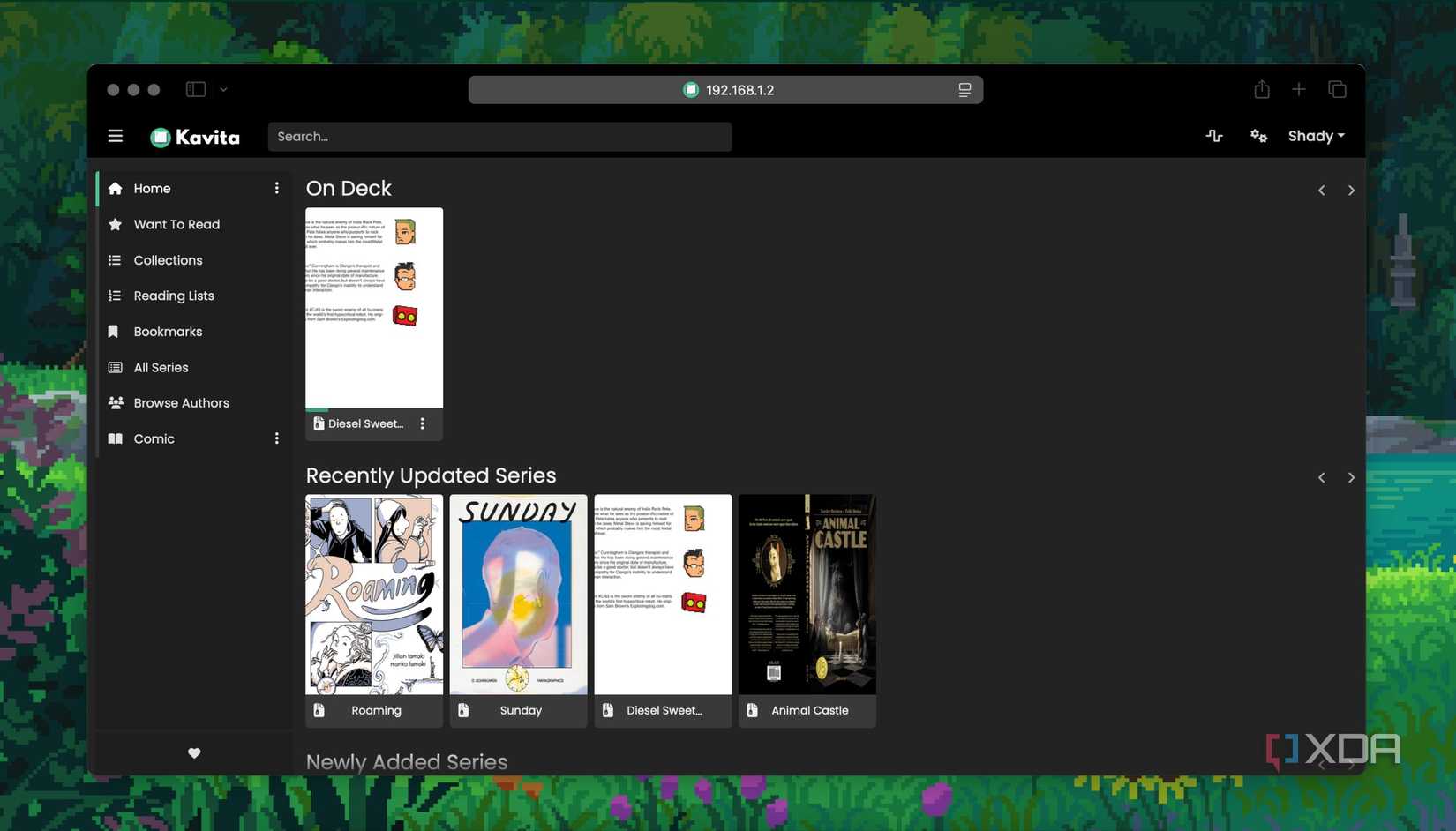Open Recently Updated Series heading
Viewport: 1456px width, 831px height.
point(431,475)
